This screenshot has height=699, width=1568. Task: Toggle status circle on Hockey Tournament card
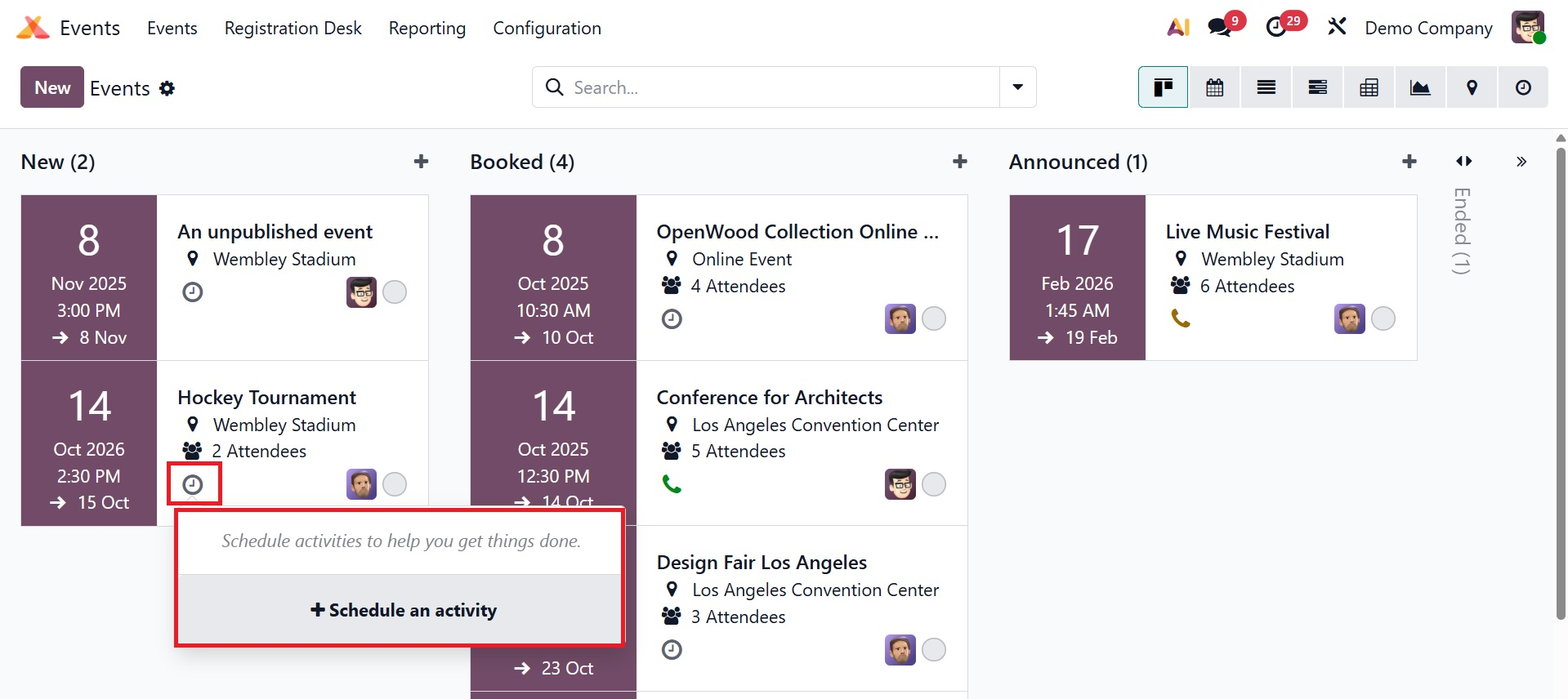point(395,484)
